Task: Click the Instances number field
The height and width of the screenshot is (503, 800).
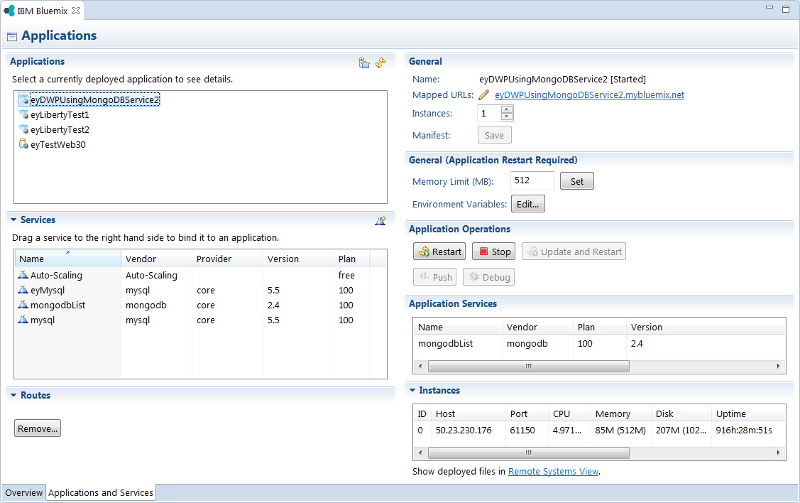Action: (x=489, y=113)
